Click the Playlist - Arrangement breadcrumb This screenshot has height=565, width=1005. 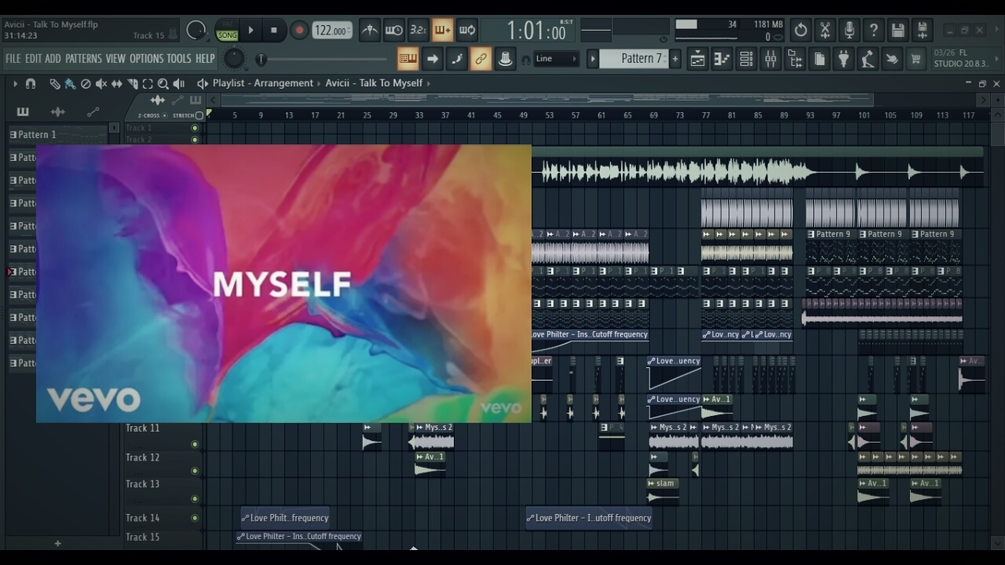[263, 83]
